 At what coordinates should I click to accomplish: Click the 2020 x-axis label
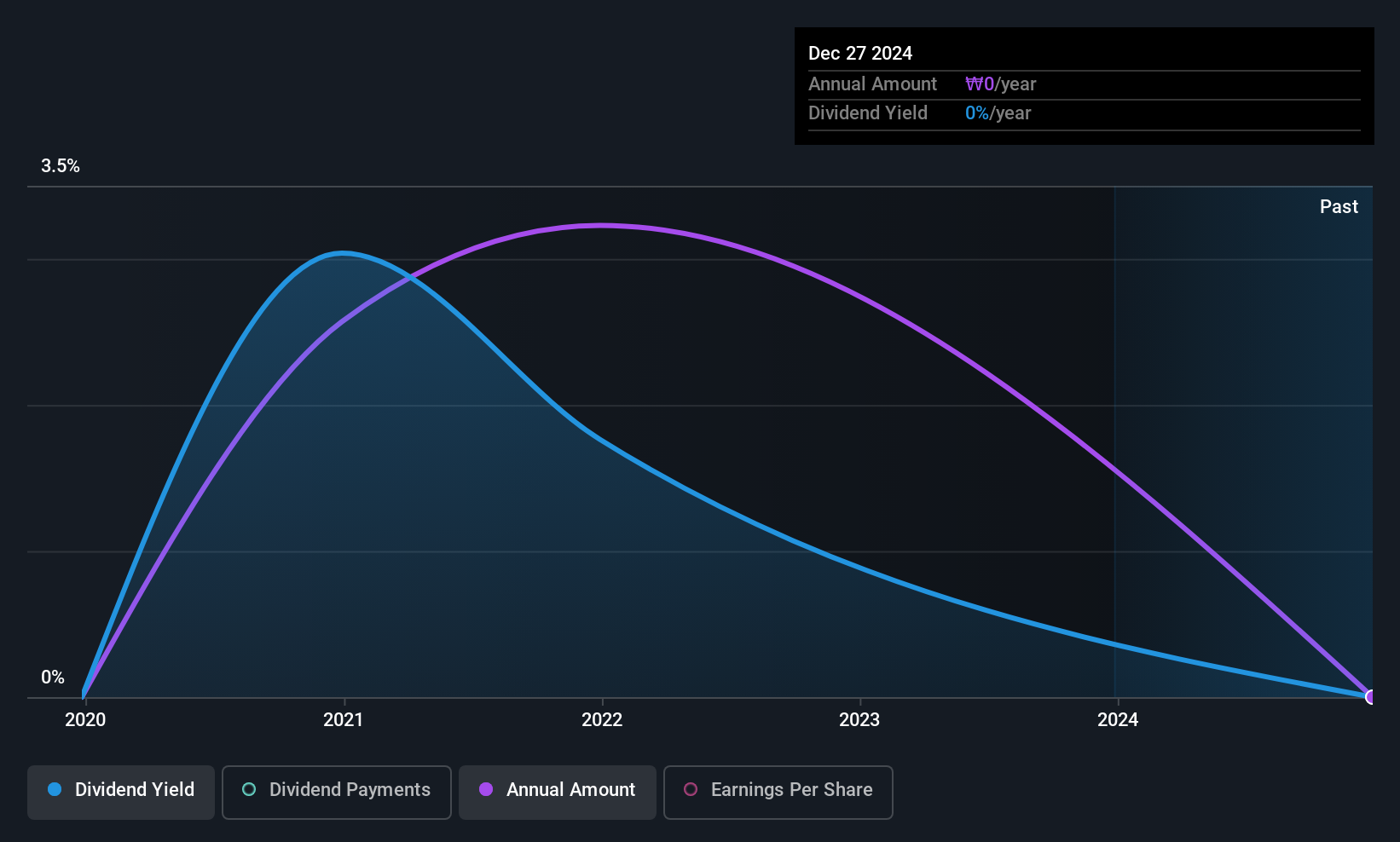point(85,720)
